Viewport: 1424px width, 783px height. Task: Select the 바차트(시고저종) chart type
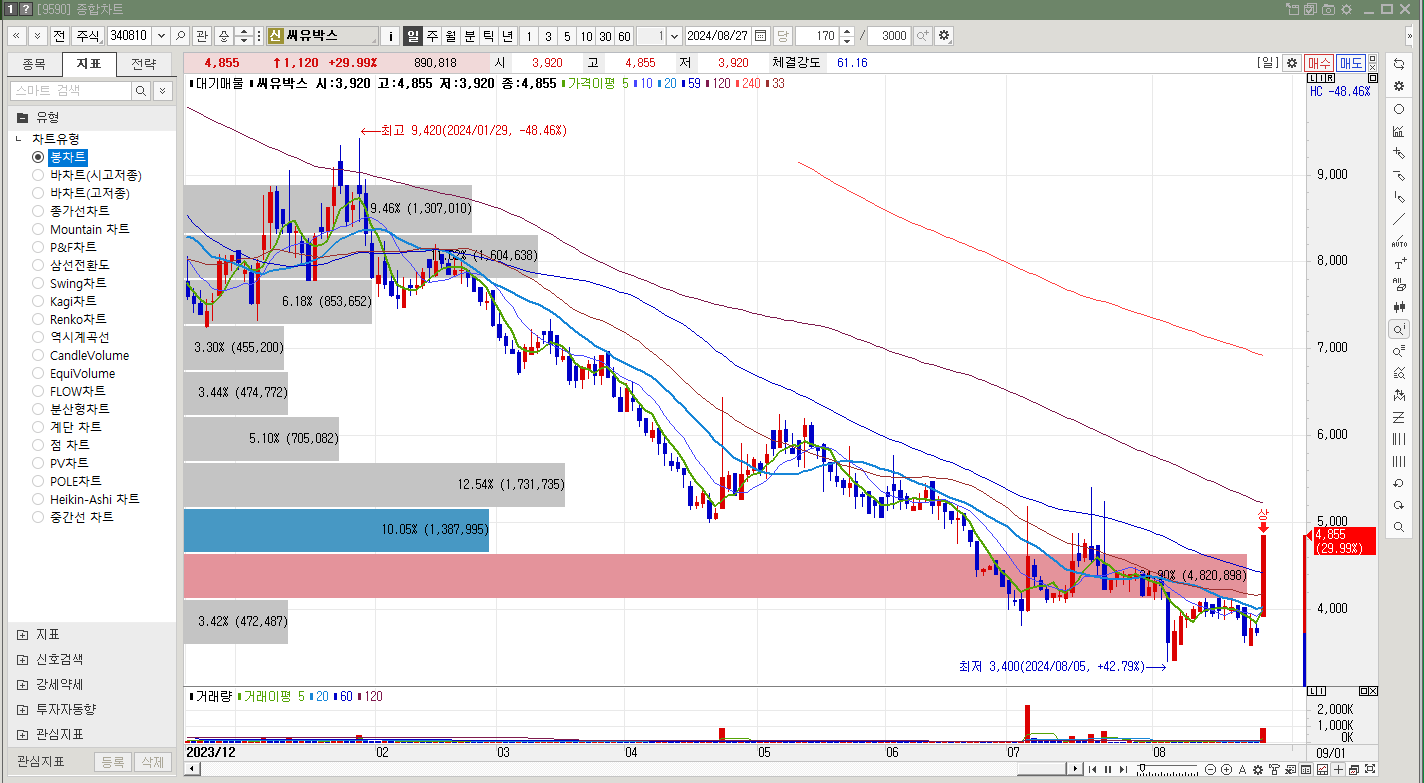pos(38,175)
